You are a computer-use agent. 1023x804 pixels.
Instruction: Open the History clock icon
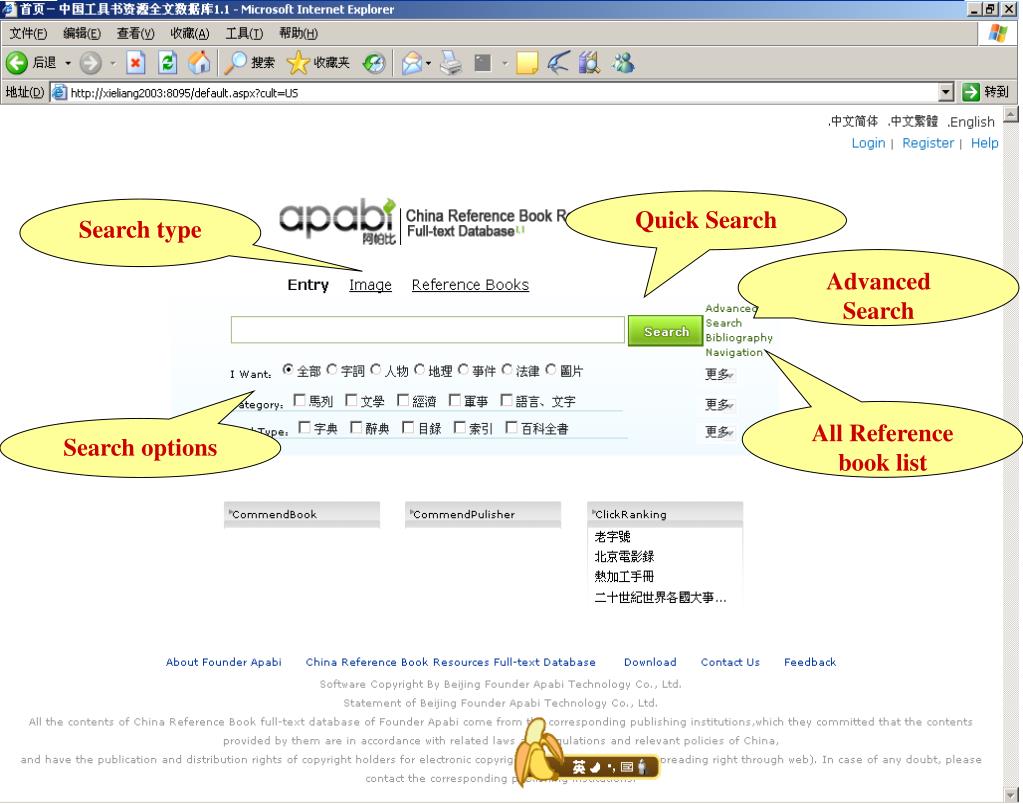click(374, 63)
